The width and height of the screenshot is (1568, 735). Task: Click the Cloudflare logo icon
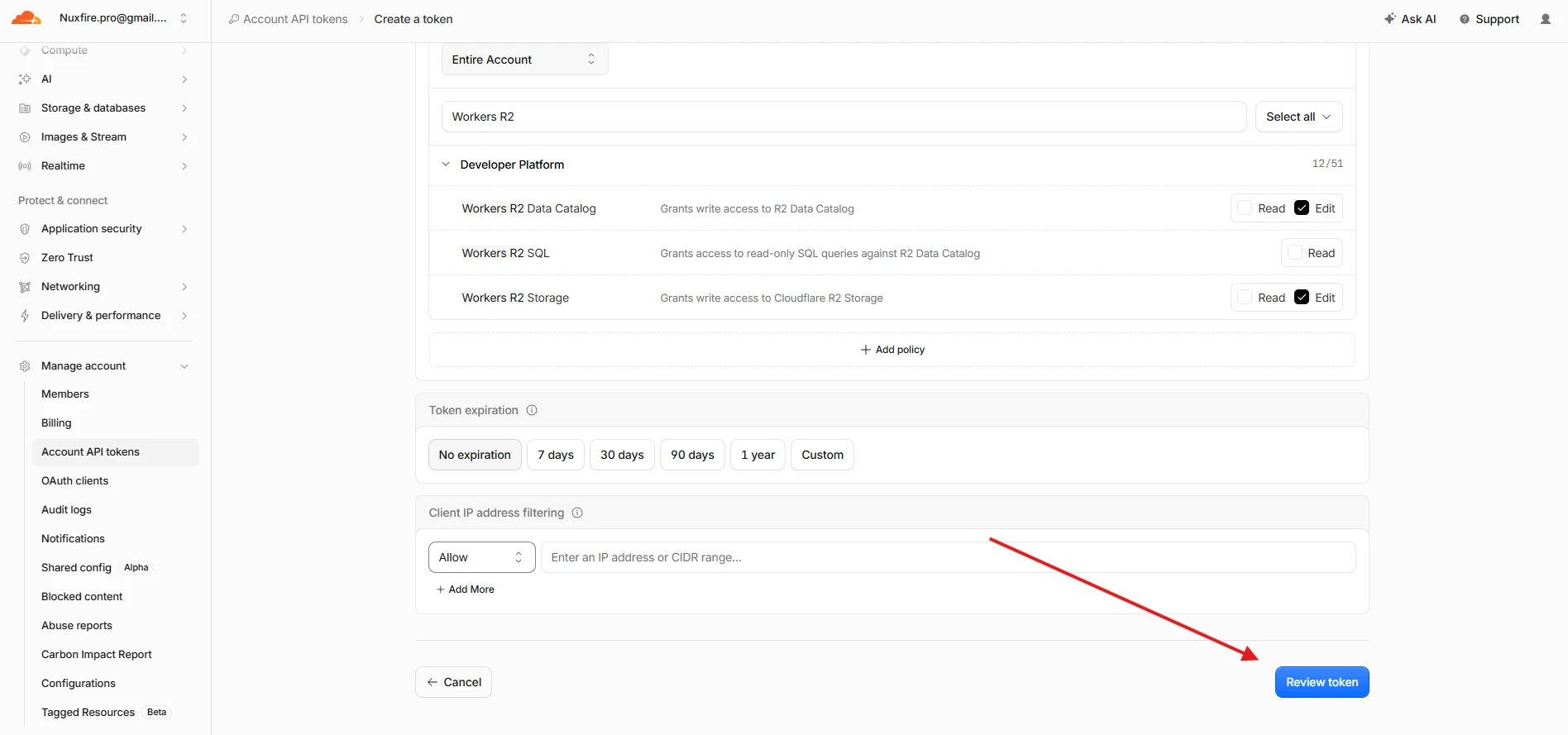tap(26, 18)
